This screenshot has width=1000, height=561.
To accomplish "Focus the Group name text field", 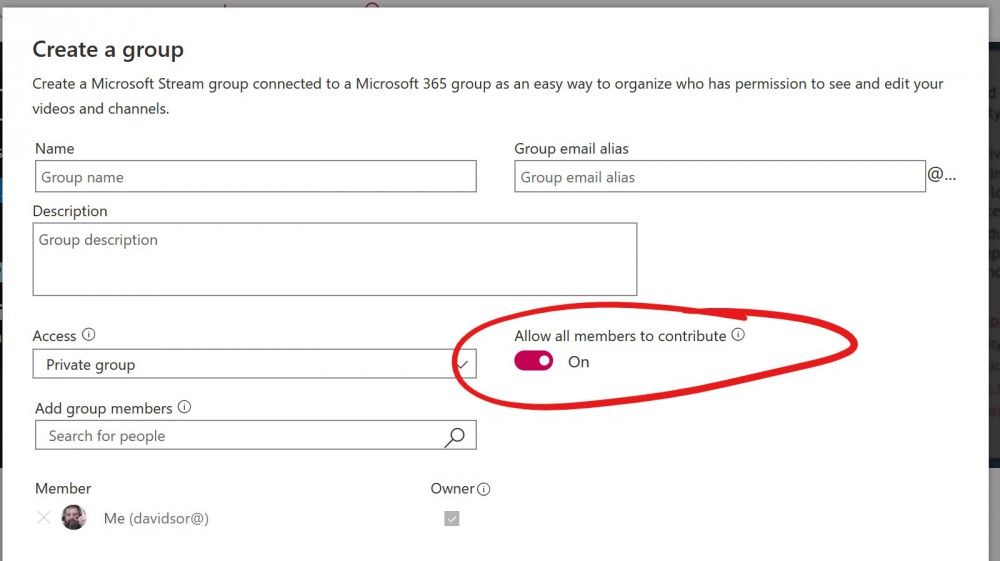I will 256,177.
